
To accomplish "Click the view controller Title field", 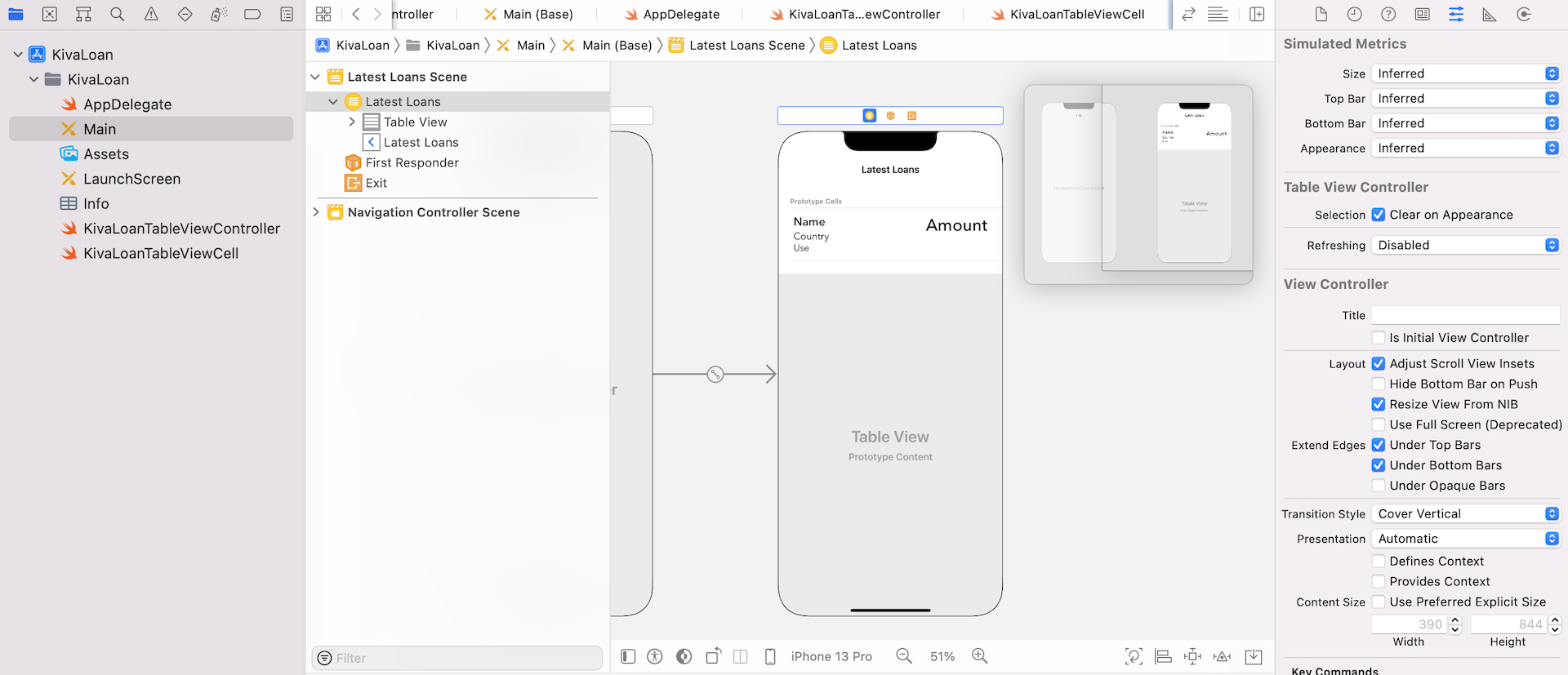I will tap(1465, 315).
